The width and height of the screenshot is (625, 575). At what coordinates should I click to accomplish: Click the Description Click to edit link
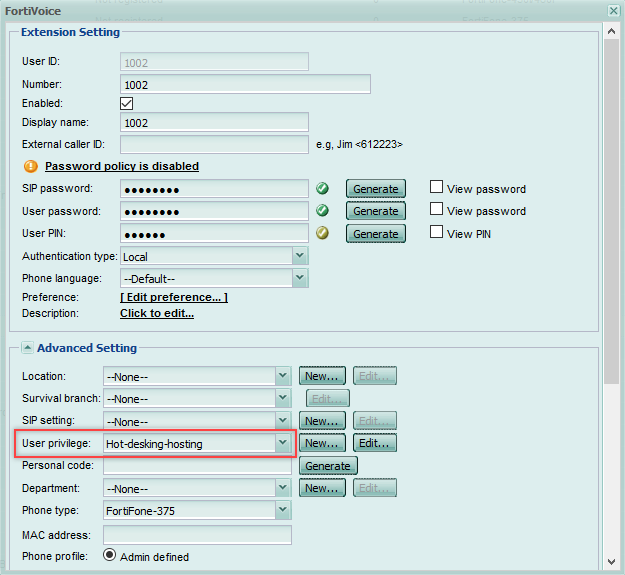coord(157,313)
